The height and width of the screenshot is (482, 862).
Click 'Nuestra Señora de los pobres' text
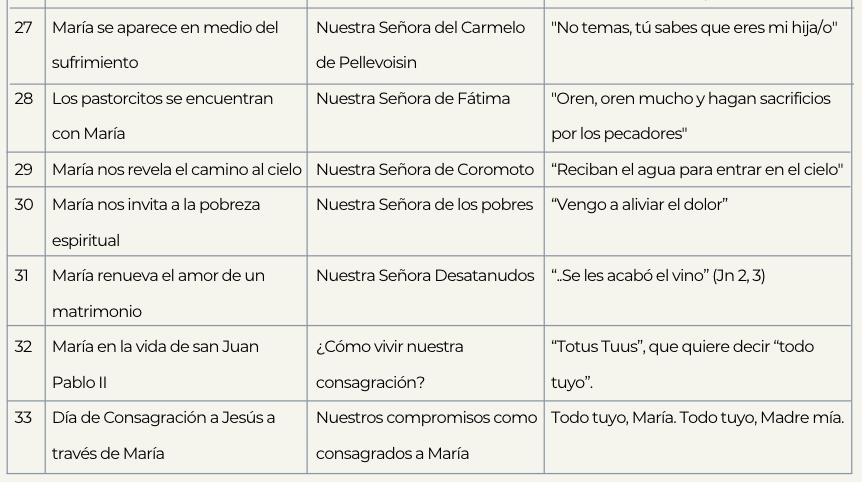click(x=424, y=205)
